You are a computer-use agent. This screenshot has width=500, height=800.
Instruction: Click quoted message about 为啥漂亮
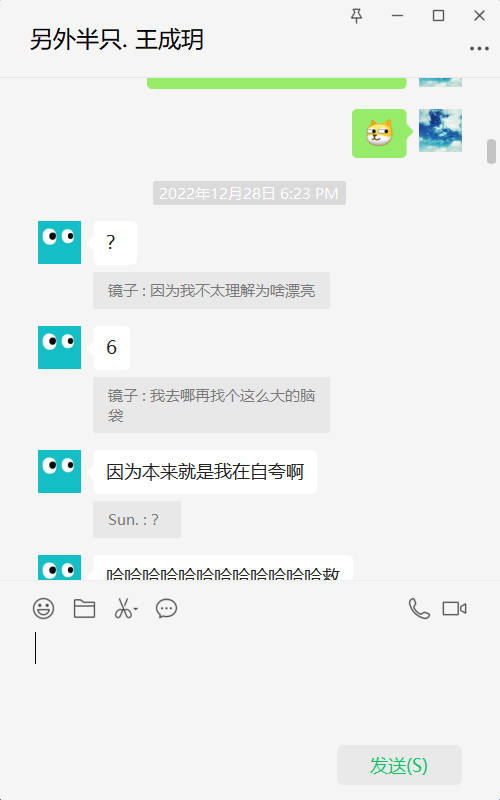click(211, 291)
